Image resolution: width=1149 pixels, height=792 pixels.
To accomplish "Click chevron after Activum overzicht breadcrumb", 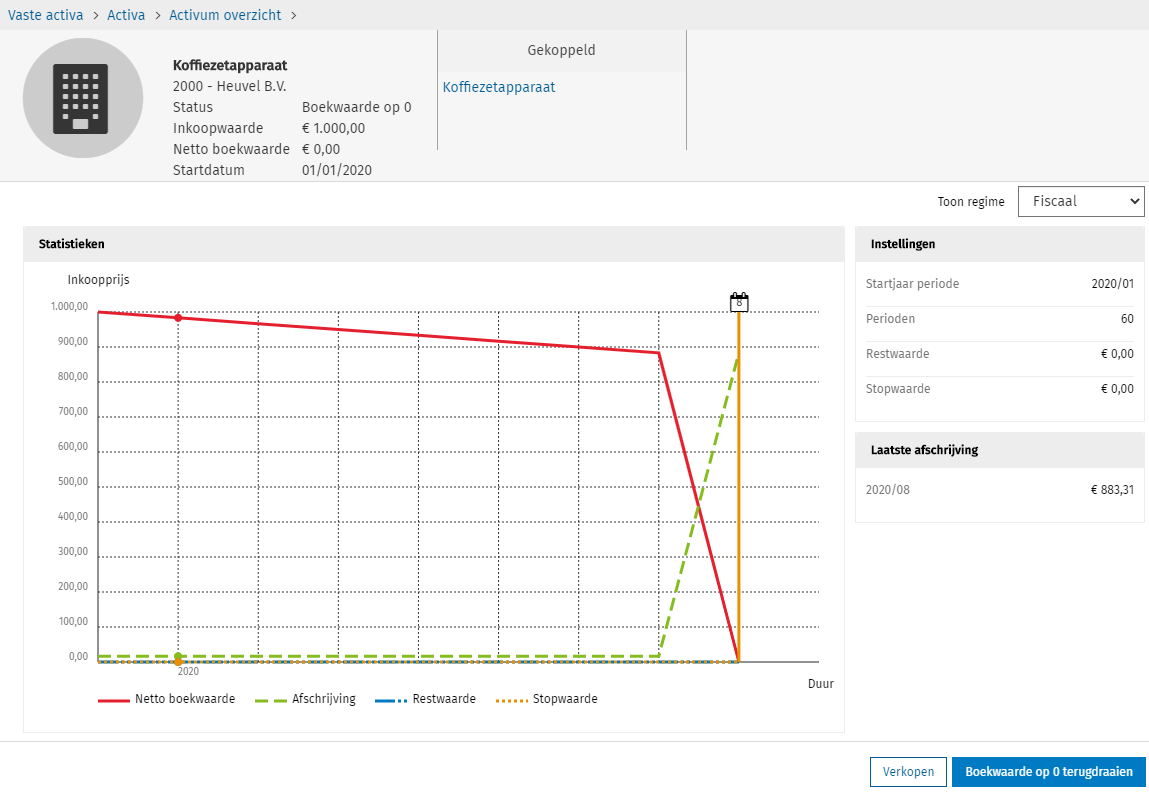I will (293, 15).
